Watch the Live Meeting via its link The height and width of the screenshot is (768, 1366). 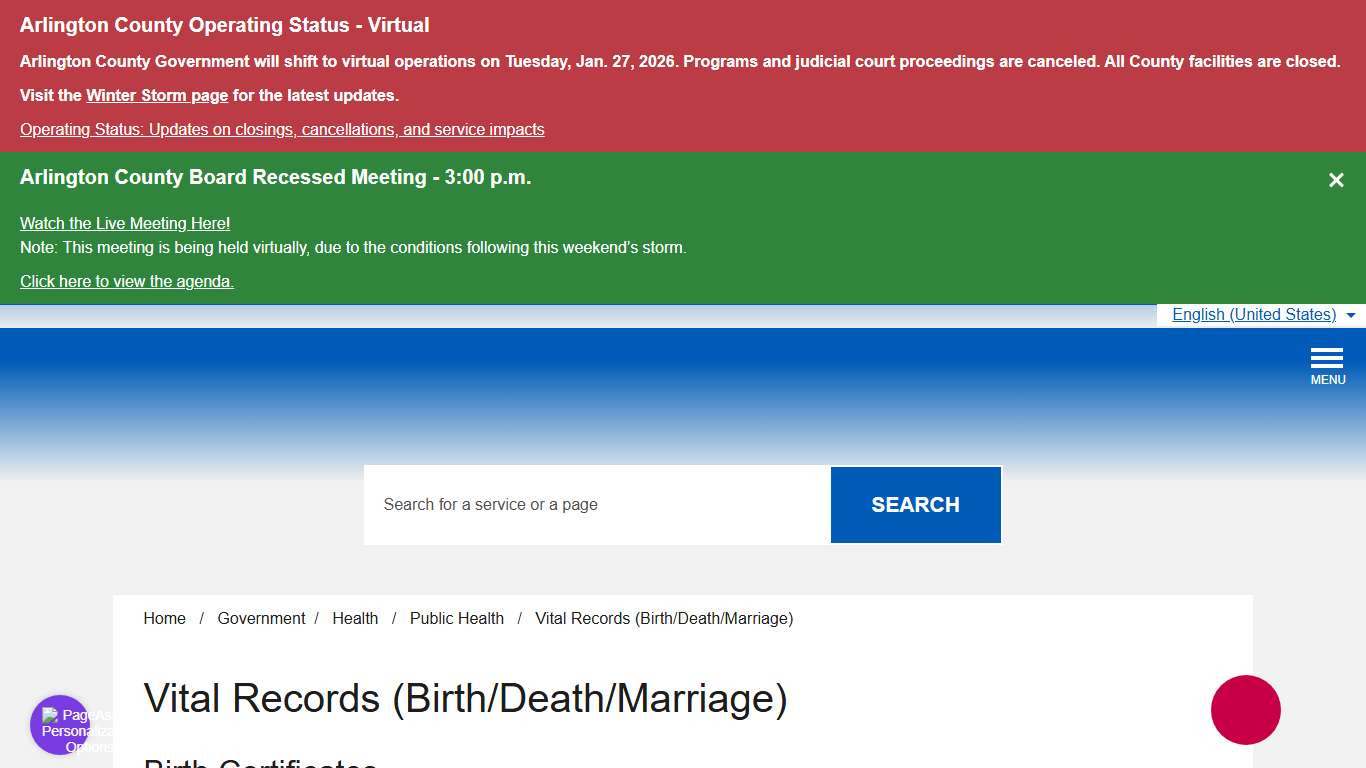[124, 223]
